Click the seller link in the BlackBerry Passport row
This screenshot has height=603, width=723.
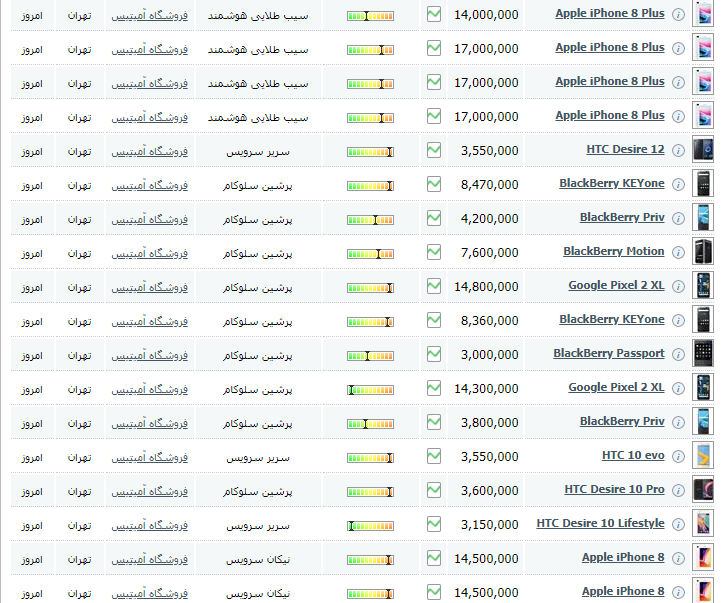click(x=149, y=355)
